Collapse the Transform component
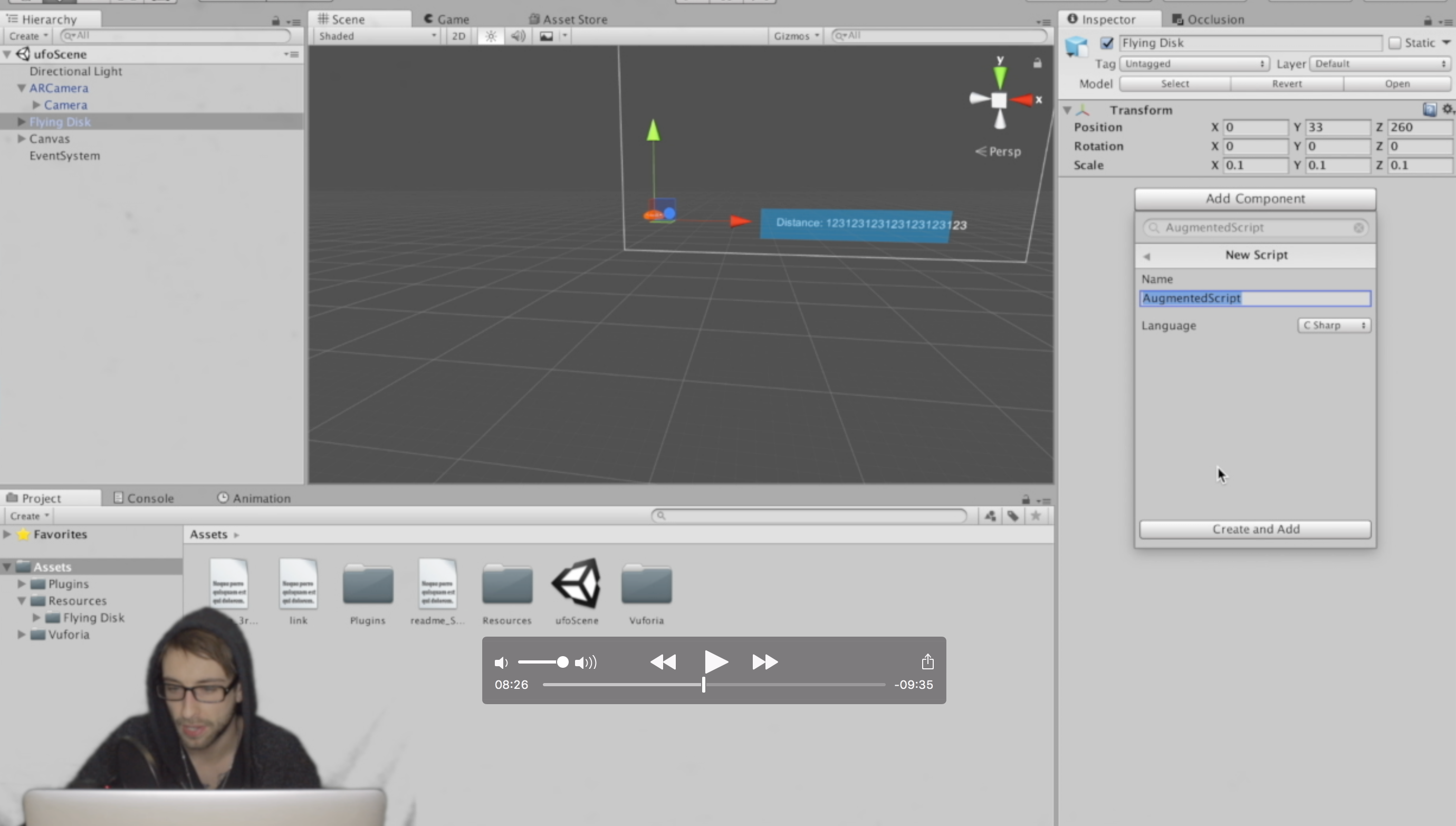The width and height of the screenshot is (1456, 826). (1067, 110)
